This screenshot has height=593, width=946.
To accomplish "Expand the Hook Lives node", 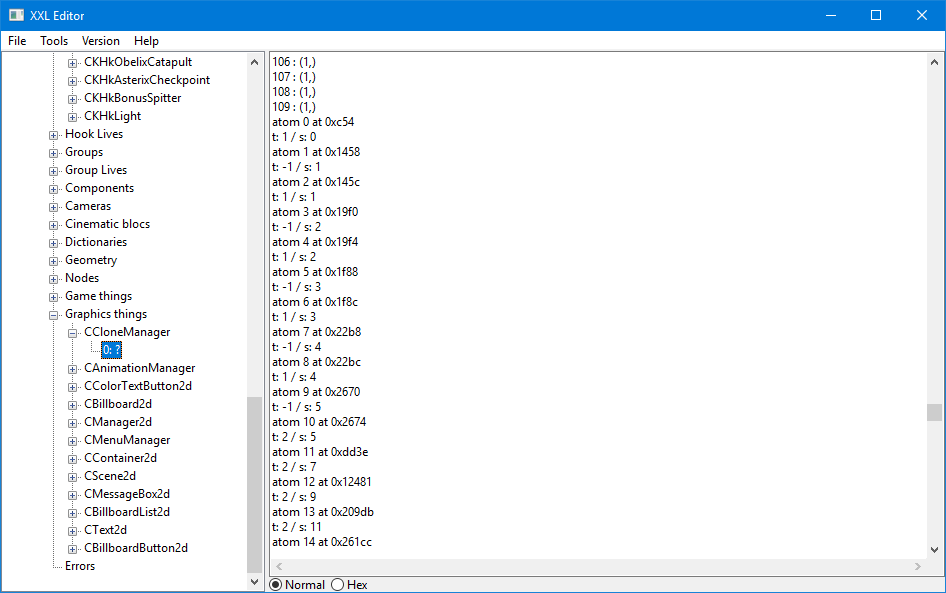I will (53, 135).
